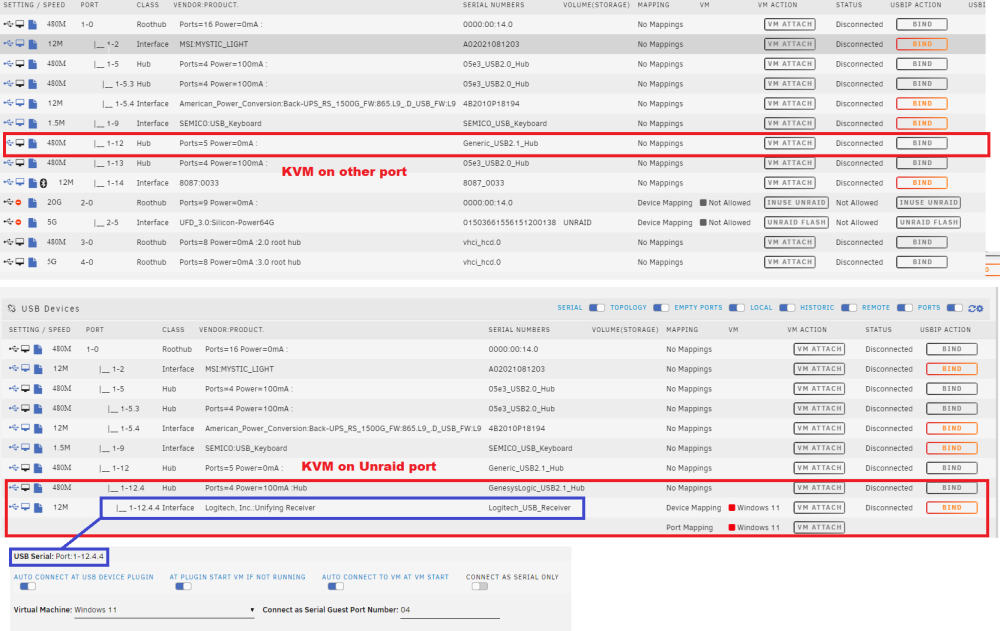Disable Auto Connect at USB Device Plugin

(x=27, y=586)
